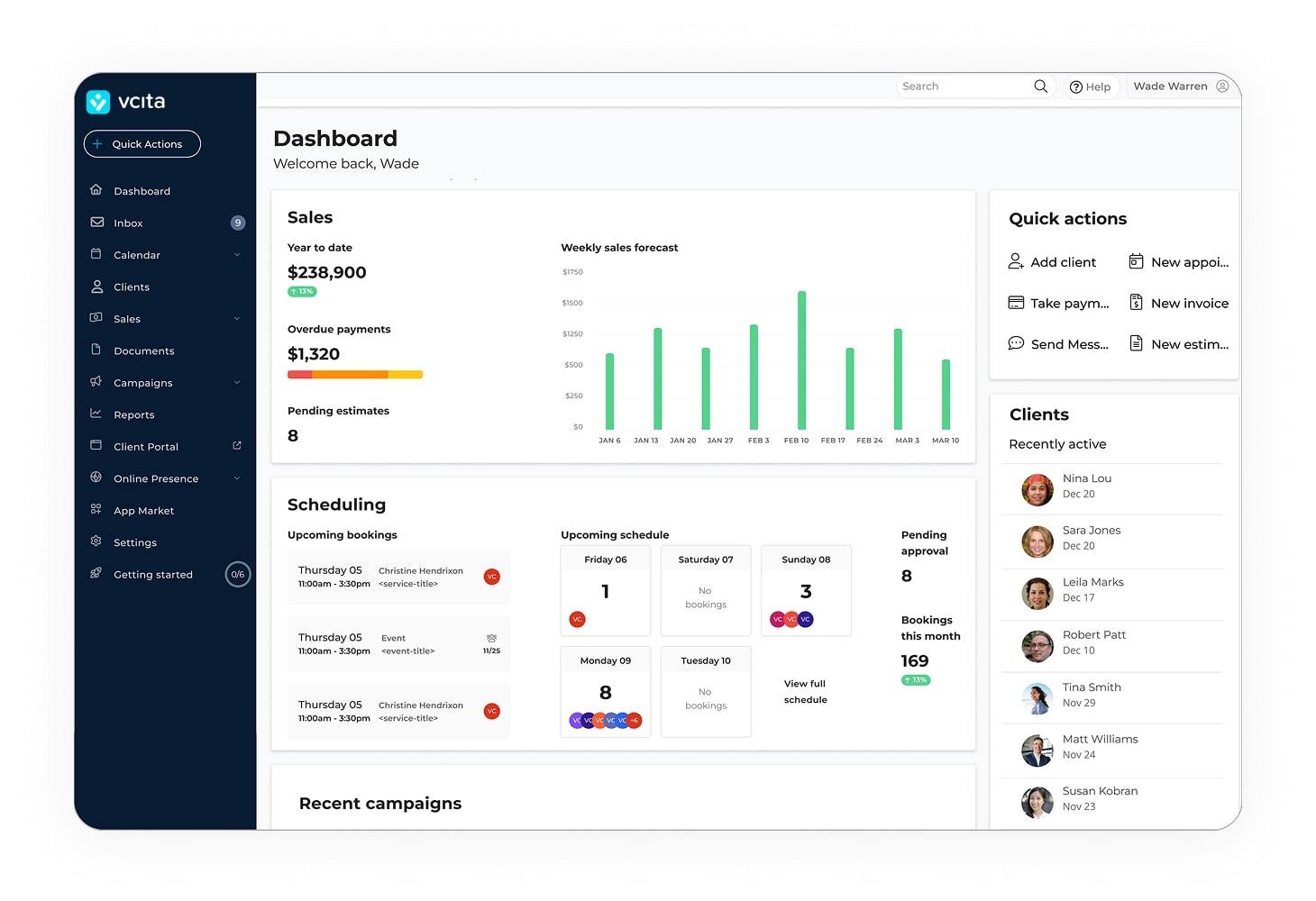Click the New estimate quick action icon
The image size is (1316, 901).
(1135, 343)
